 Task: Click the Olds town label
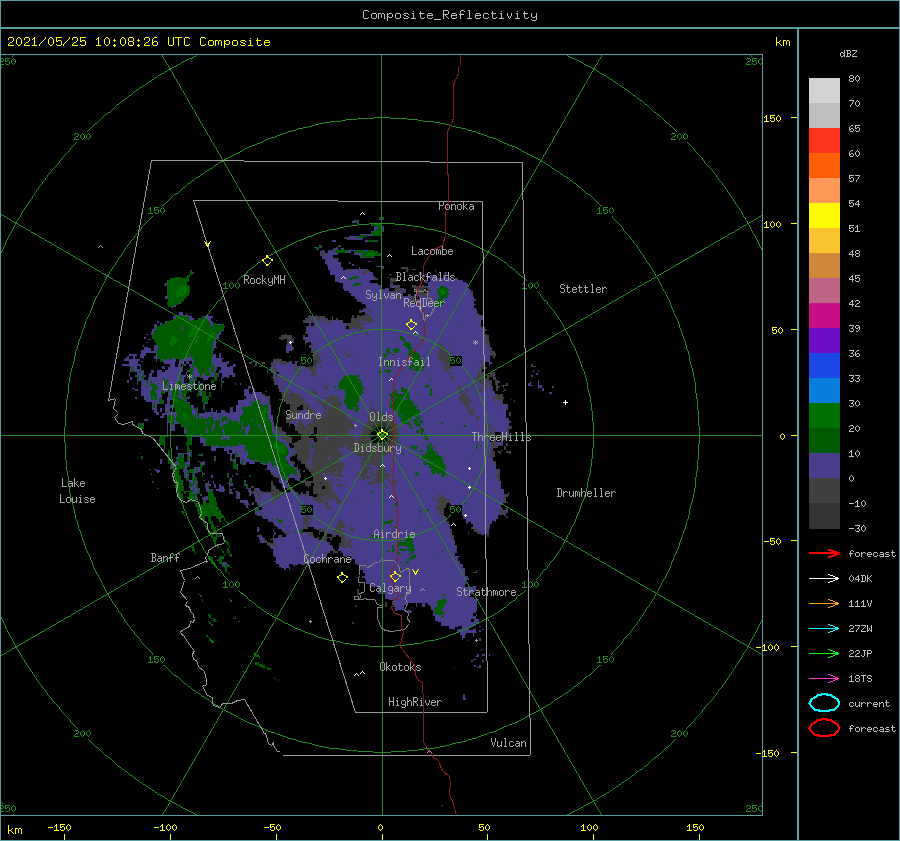click(x=381, y=417)
